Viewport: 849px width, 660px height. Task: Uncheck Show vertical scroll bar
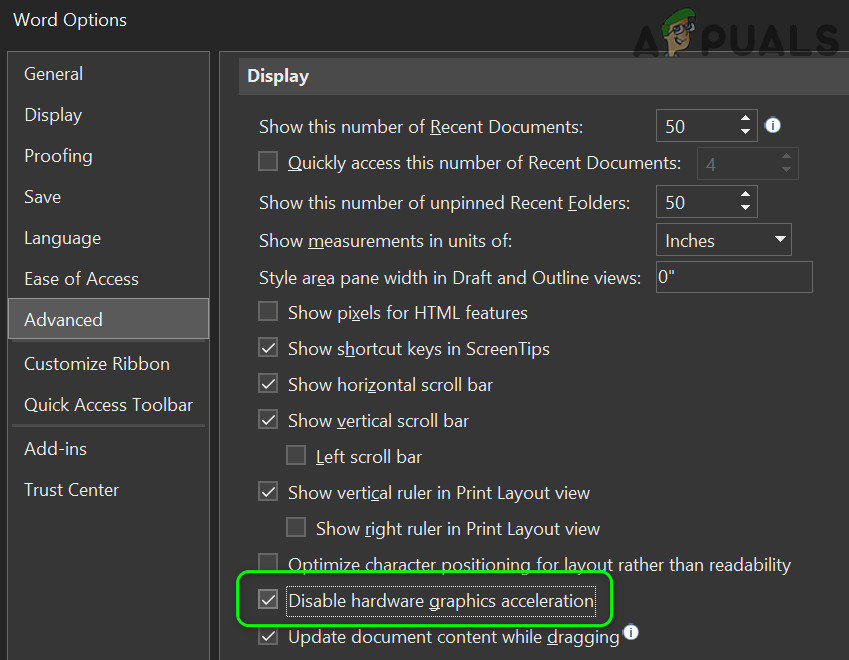268,420
